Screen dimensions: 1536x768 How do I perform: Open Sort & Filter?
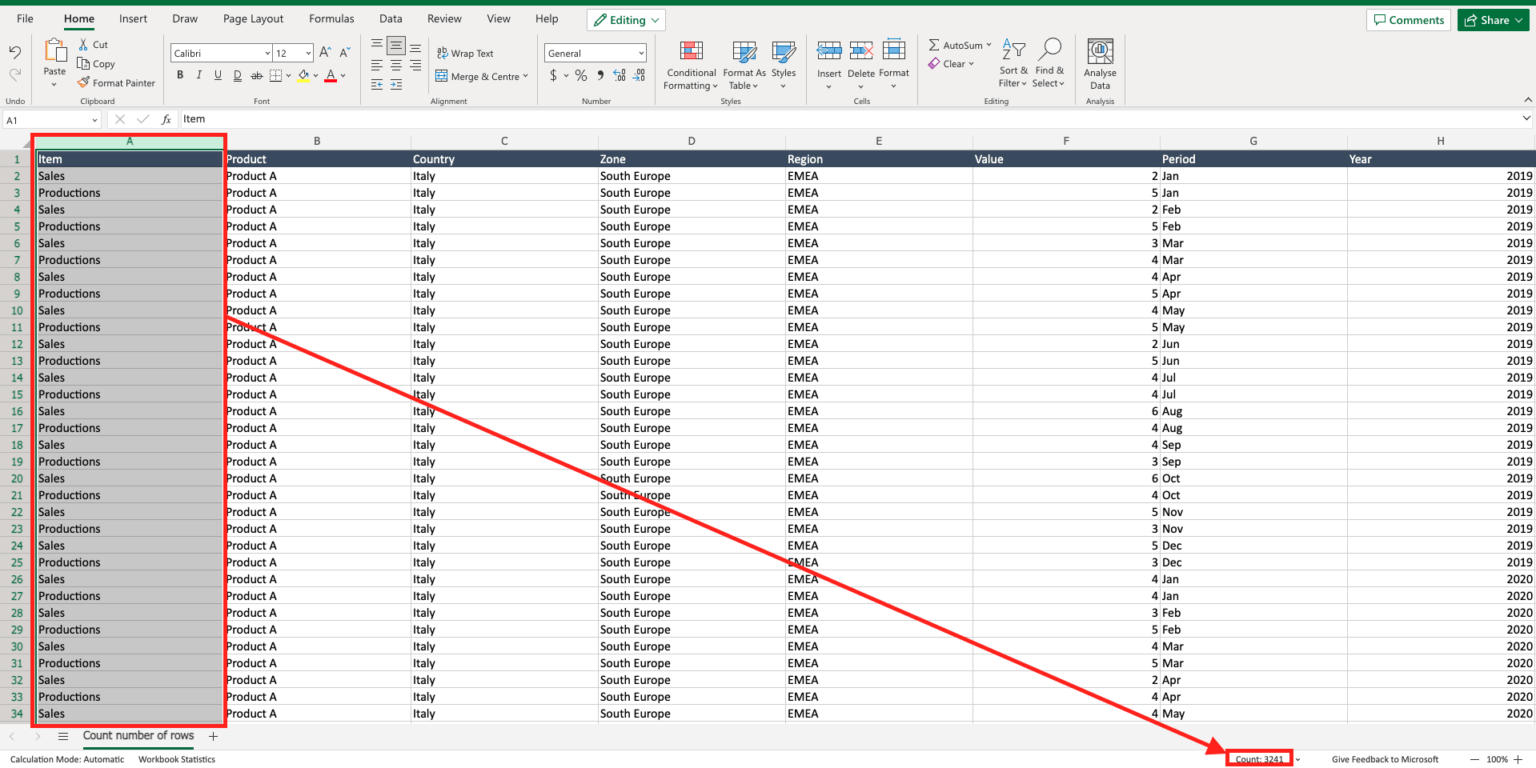[1013, 64]
